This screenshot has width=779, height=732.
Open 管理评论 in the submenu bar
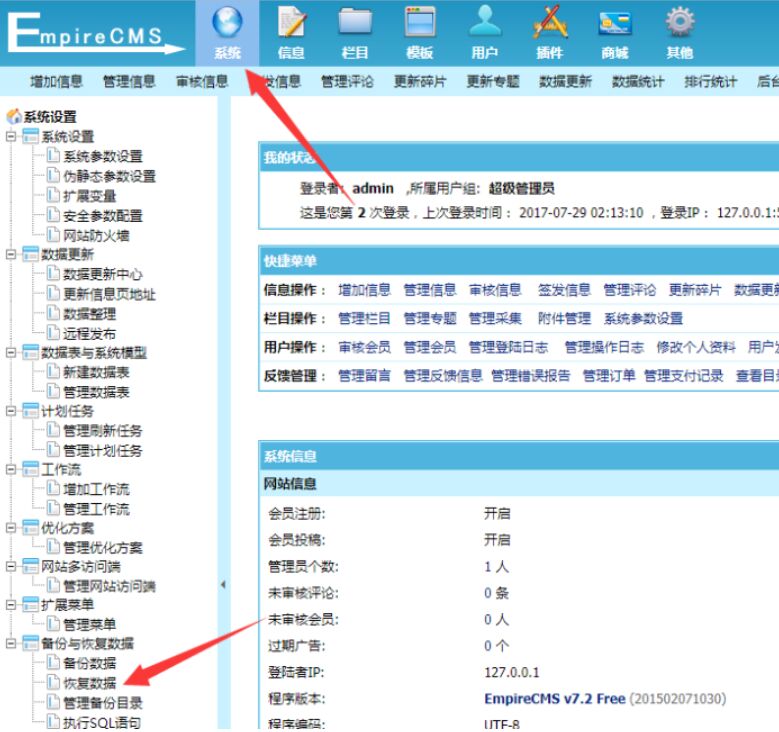(347, 81)
